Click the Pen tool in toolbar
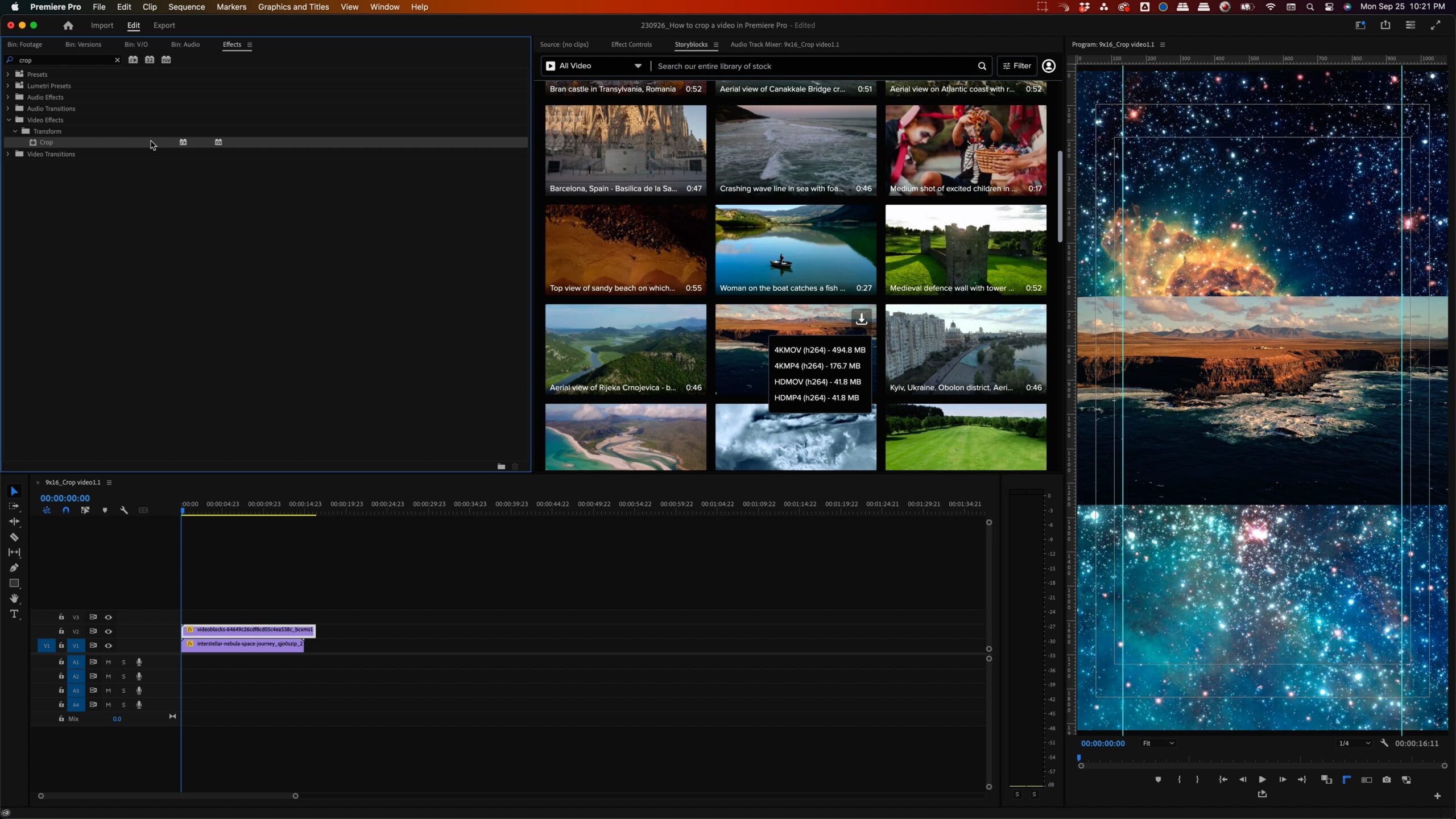The height and width of the screenshot is (819, 1456). pyautogui.click(x=13, y=568)
